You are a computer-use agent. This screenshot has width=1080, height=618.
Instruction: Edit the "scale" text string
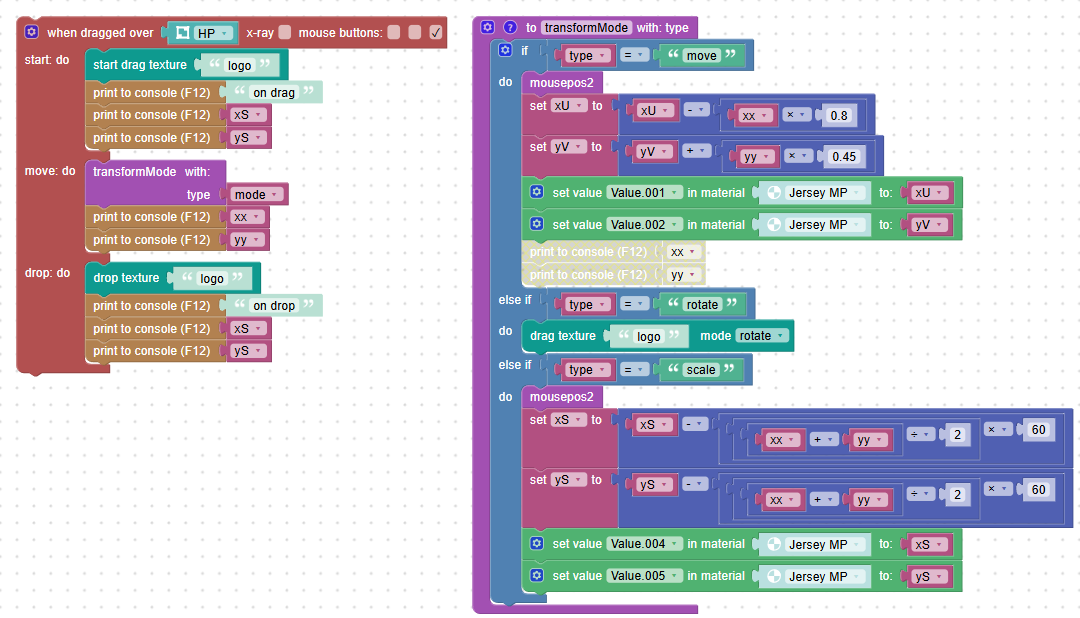tap(700, 369)
